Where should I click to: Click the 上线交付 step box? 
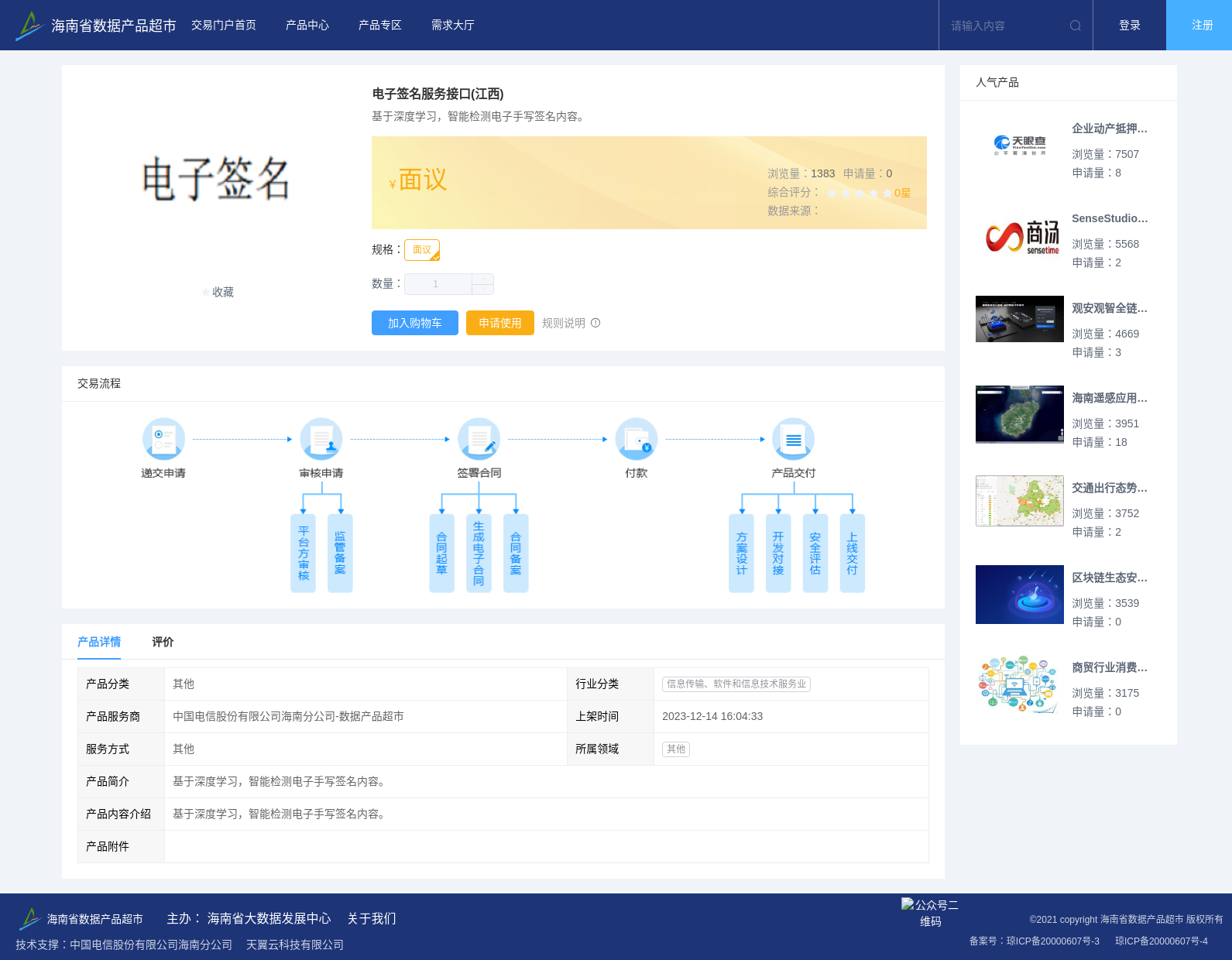[852, 554]
